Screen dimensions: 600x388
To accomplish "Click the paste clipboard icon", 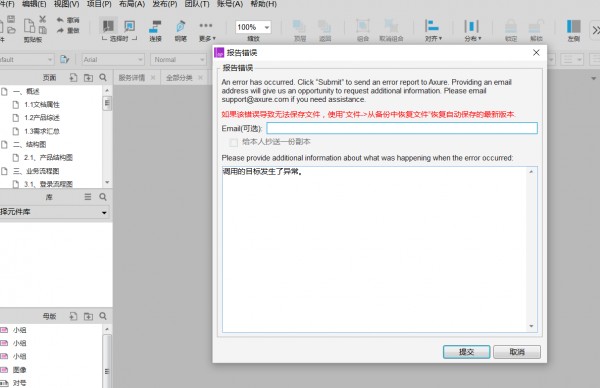I will click(29, 26).
